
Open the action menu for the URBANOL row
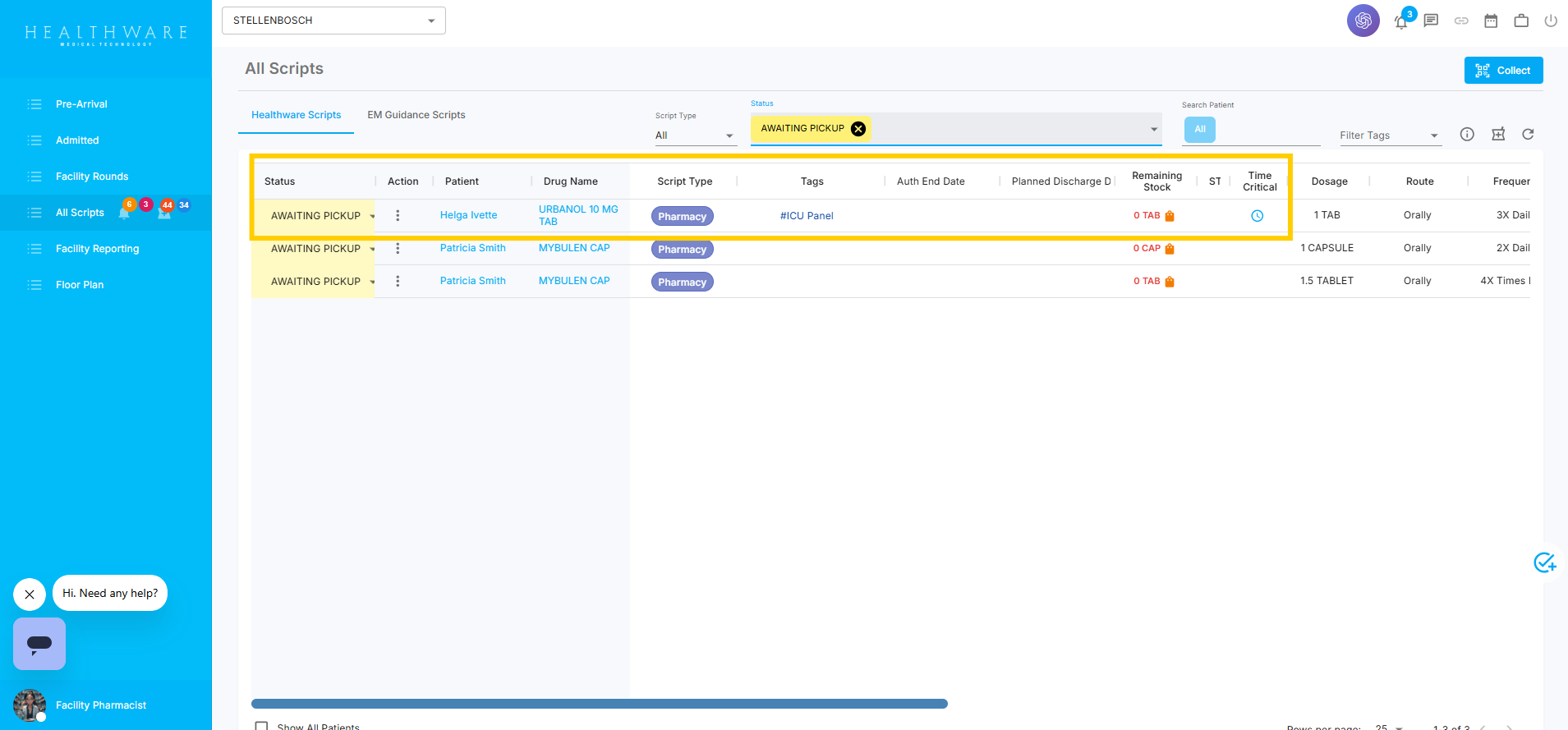coord(398,215)
